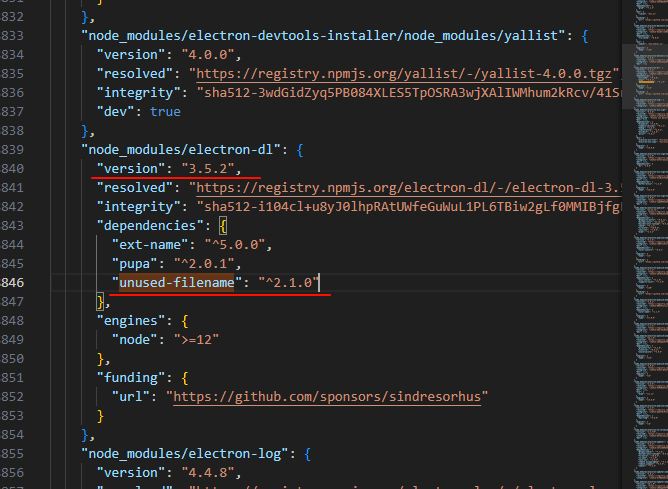Image resolution: width=668 pixels, height=489 pixels.
Task: Click line number 833 in gutter
Action: pos(12,35)
